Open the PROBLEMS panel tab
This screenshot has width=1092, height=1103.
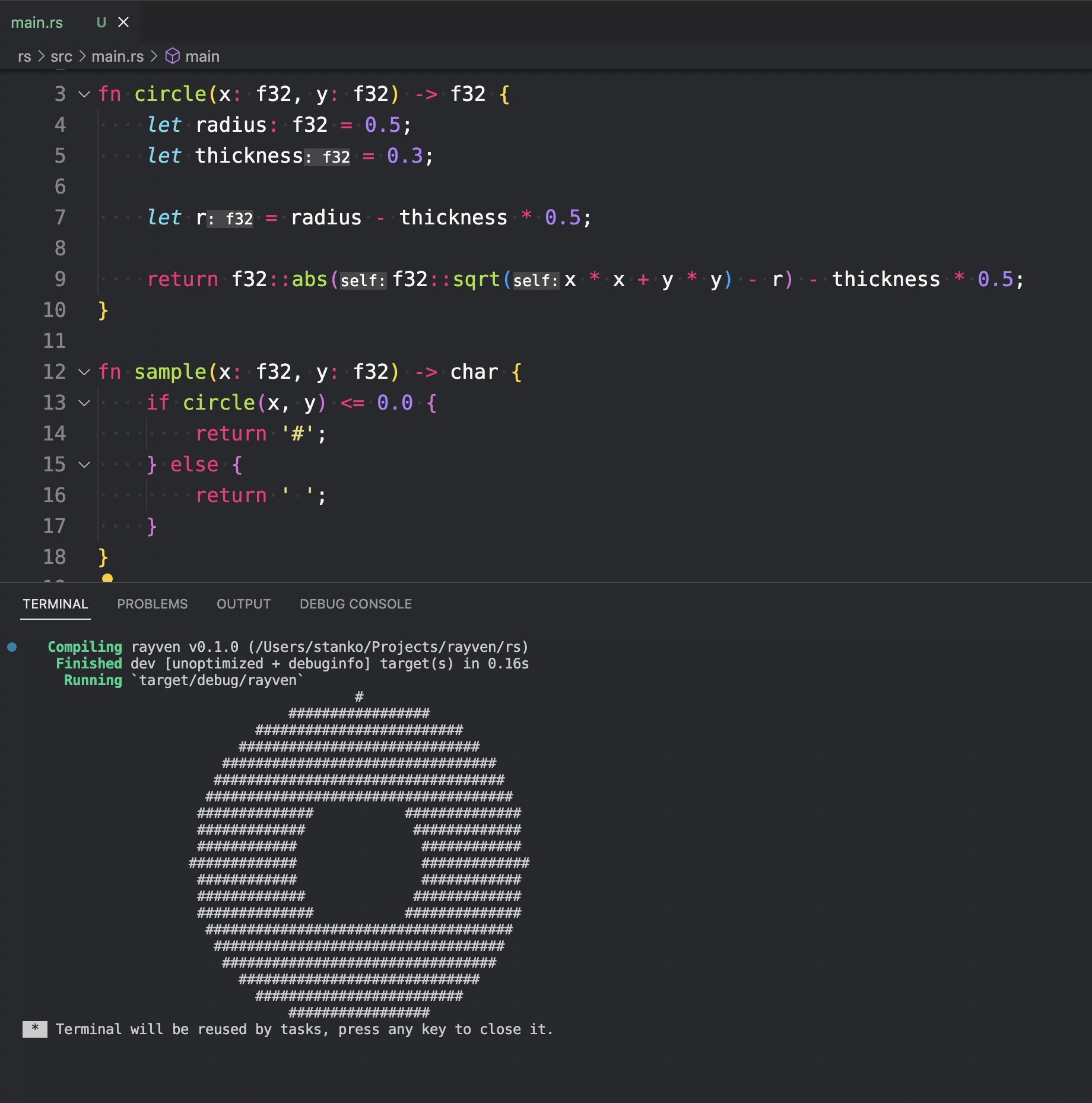click(x=152, y=604)
